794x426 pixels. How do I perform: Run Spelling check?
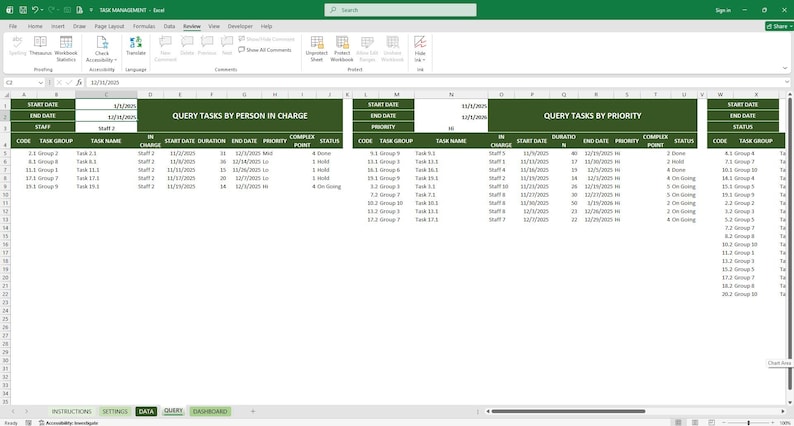point(17,46)
